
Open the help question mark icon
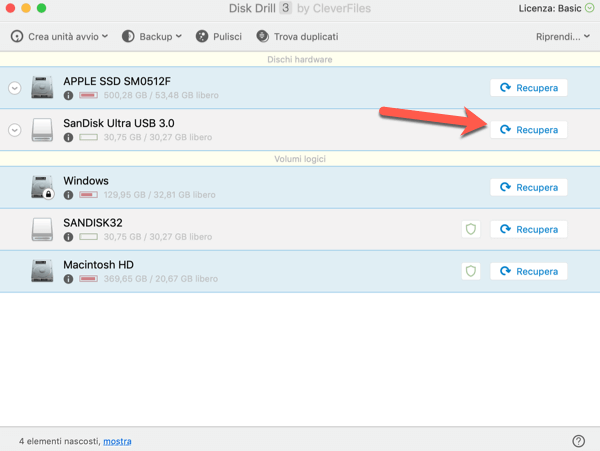[579, 441]
